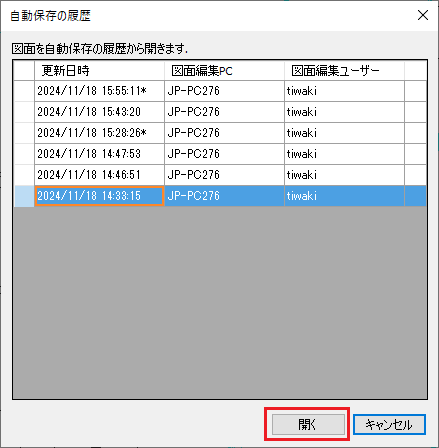Click the 図面編集ユーザー column header
The height and width of the screenshot is (448, 439).
click(x=344, y=70)
